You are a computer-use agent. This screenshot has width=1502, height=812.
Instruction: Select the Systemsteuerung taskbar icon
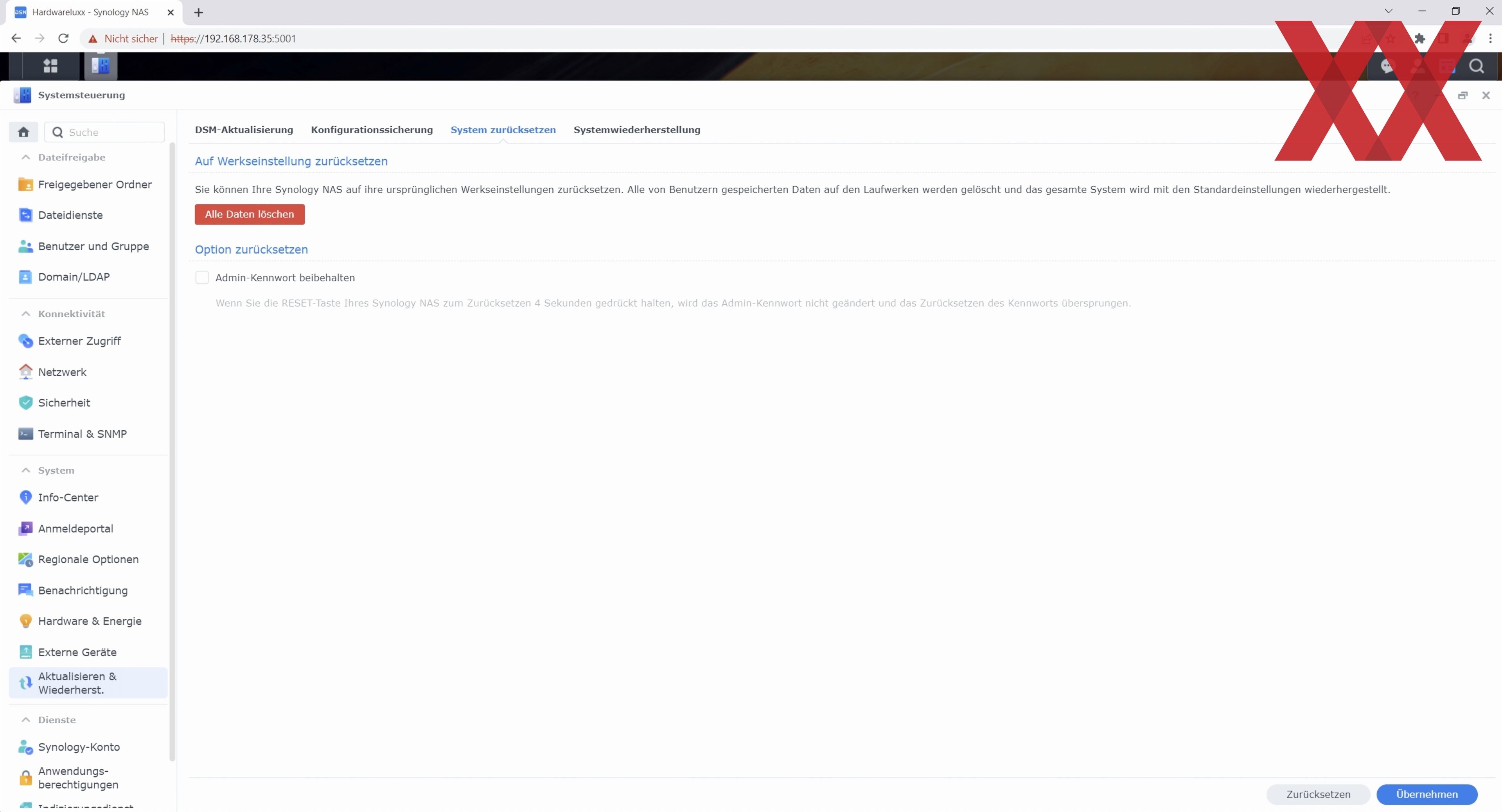(101, 66)
